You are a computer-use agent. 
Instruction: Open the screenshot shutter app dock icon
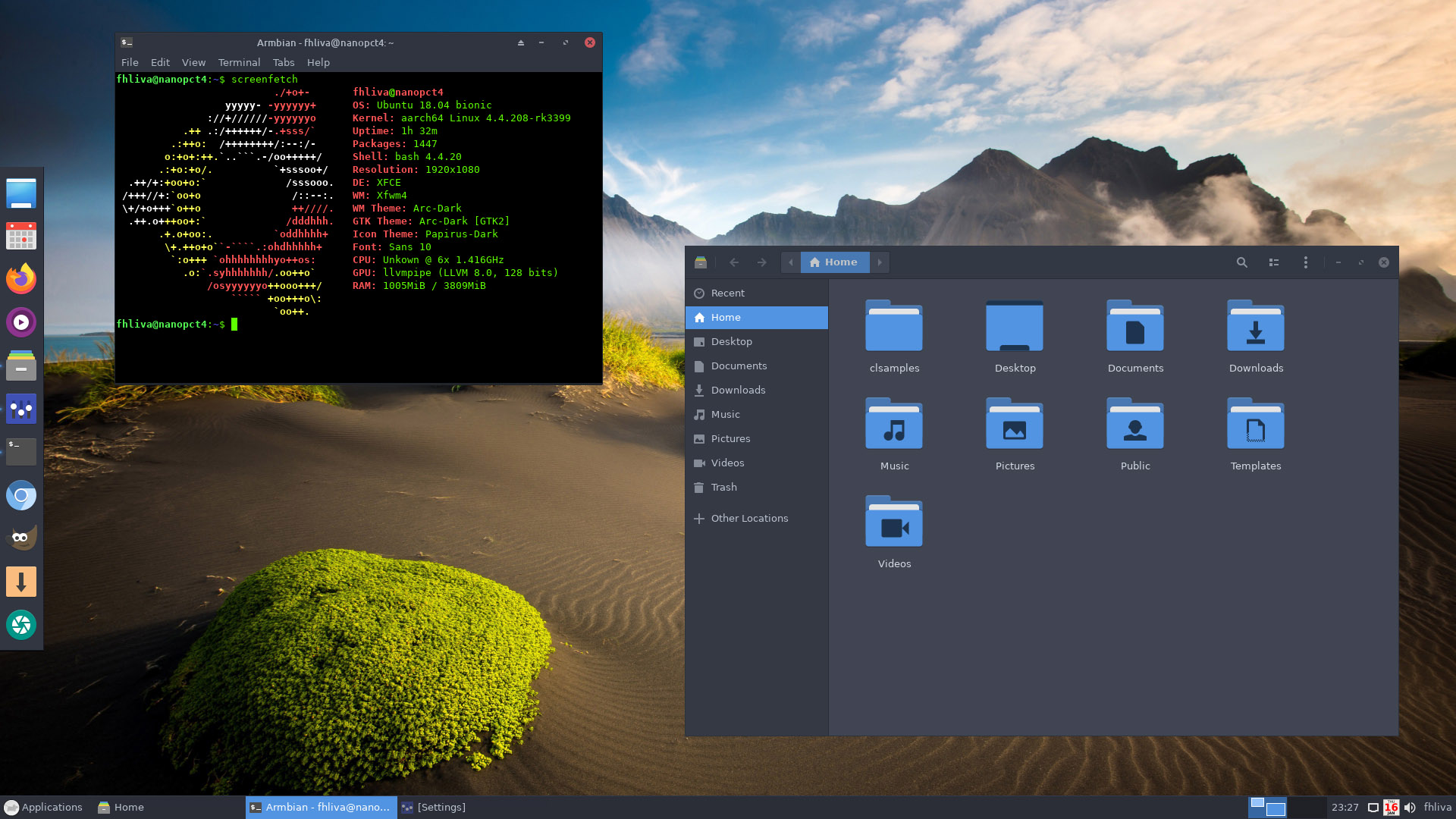[x=21, y=625]
